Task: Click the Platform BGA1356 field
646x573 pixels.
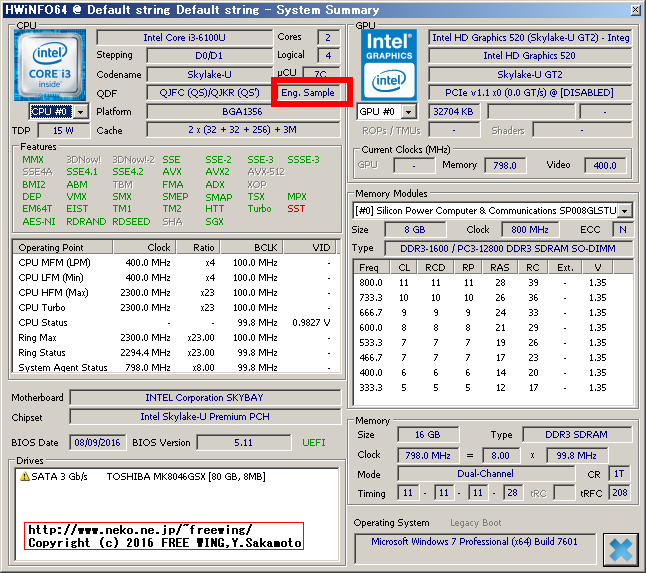Action: pyautogui.click(x=243, y=112)
